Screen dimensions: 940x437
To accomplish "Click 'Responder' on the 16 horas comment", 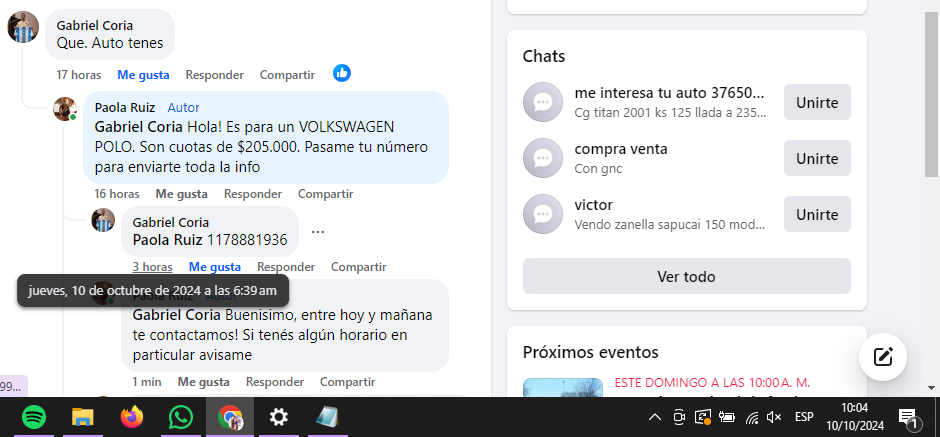I will pyautogui.click(x=253, y=194).
